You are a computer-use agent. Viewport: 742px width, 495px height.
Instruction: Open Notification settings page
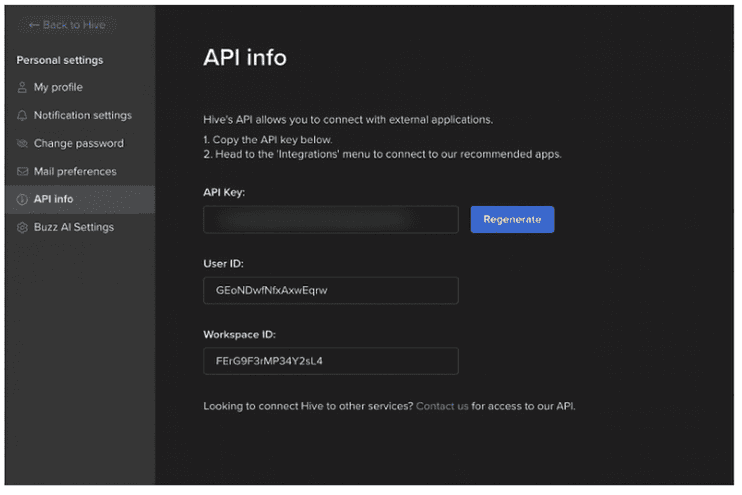click(x=83, y=115)
